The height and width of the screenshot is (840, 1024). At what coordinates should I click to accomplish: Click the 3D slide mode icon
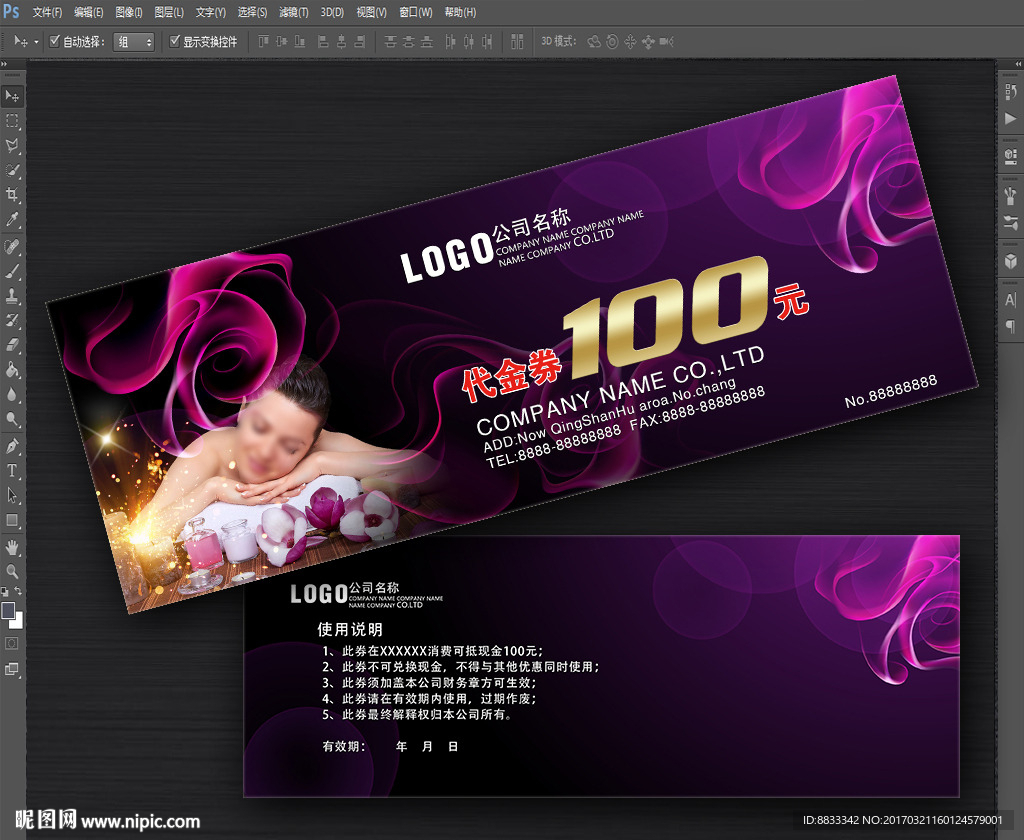pyautogui.click(x=648, y=42)
